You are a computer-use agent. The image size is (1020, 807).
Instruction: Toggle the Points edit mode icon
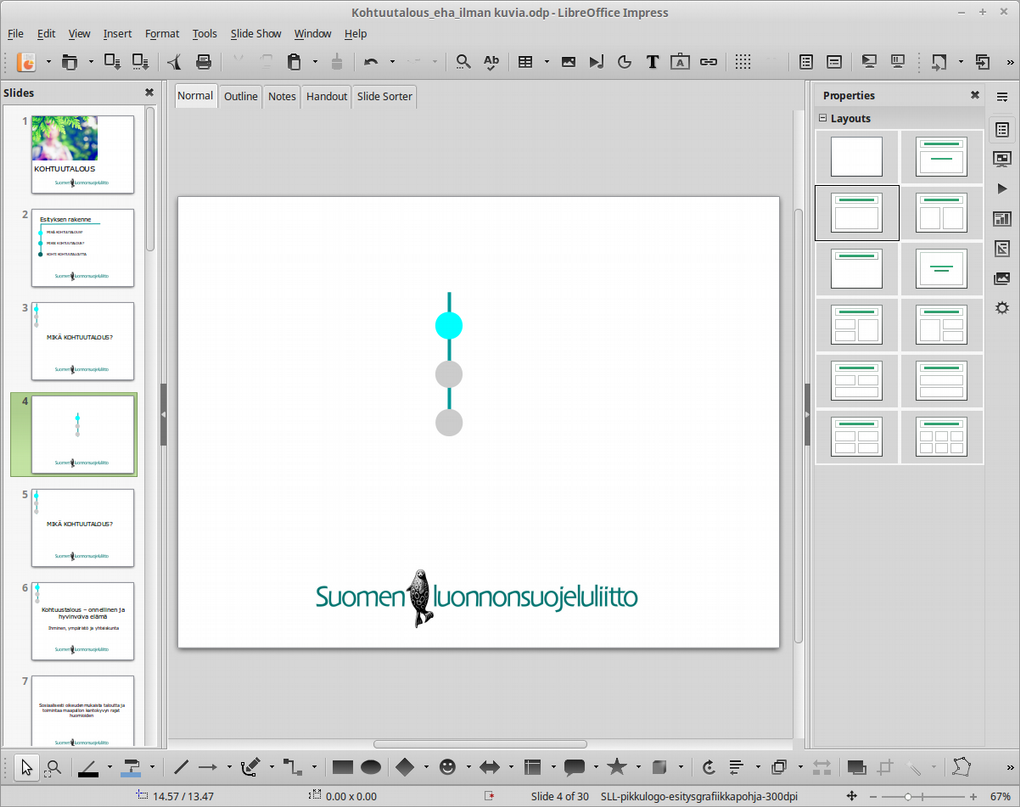(x=961, y=767)
